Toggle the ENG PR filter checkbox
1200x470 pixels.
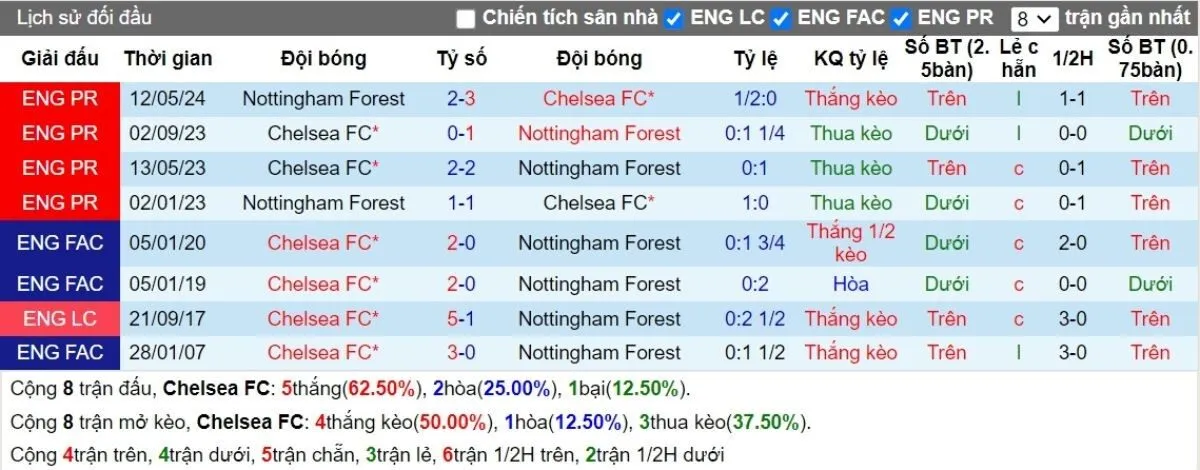tap(901, 19)
